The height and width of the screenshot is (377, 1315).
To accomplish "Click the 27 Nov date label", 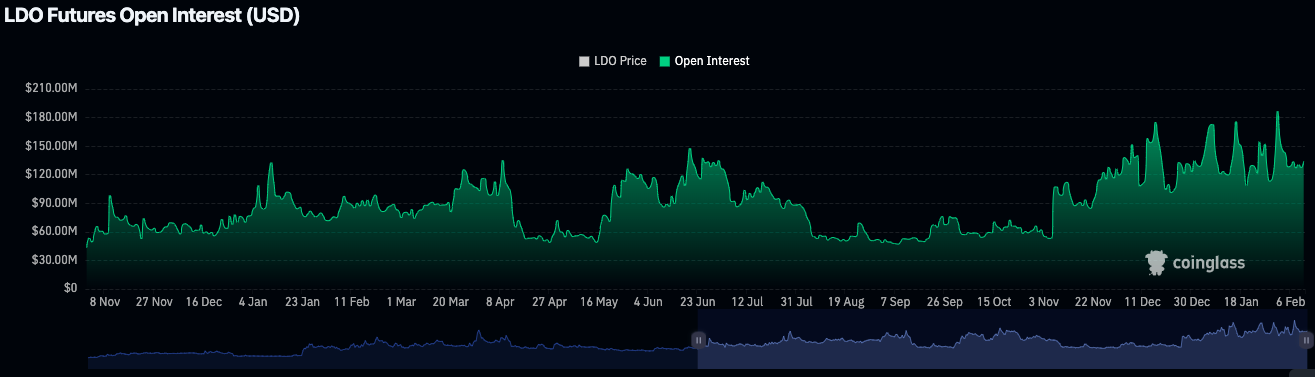I will 154,301.
